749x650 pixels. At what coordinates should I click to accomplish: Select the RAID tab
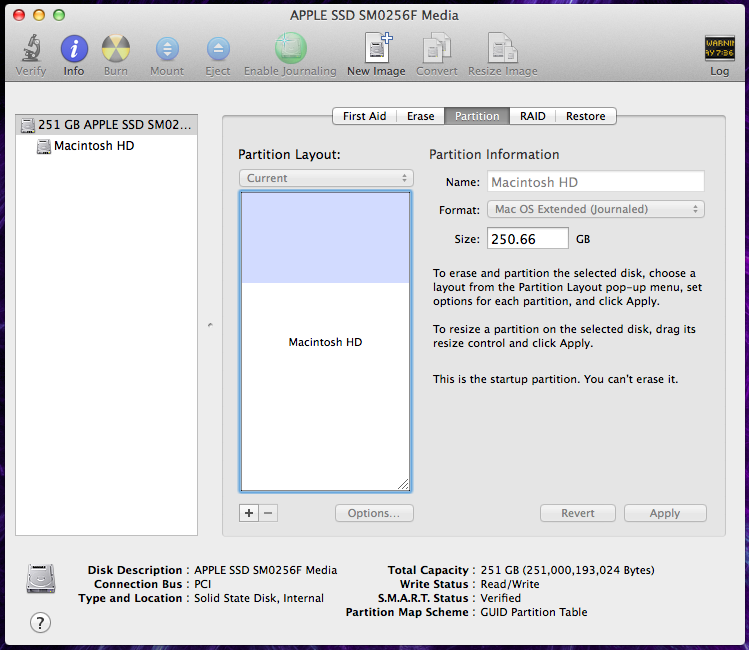tap(532, 116)
